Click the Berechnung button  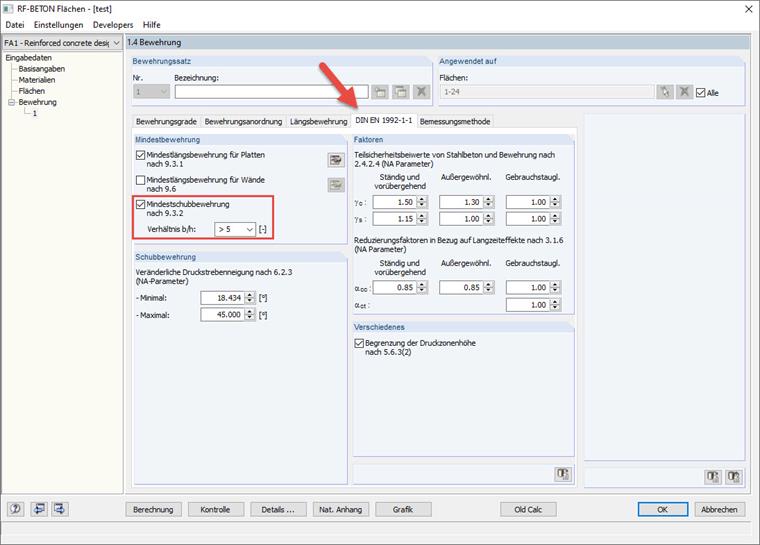153,509
